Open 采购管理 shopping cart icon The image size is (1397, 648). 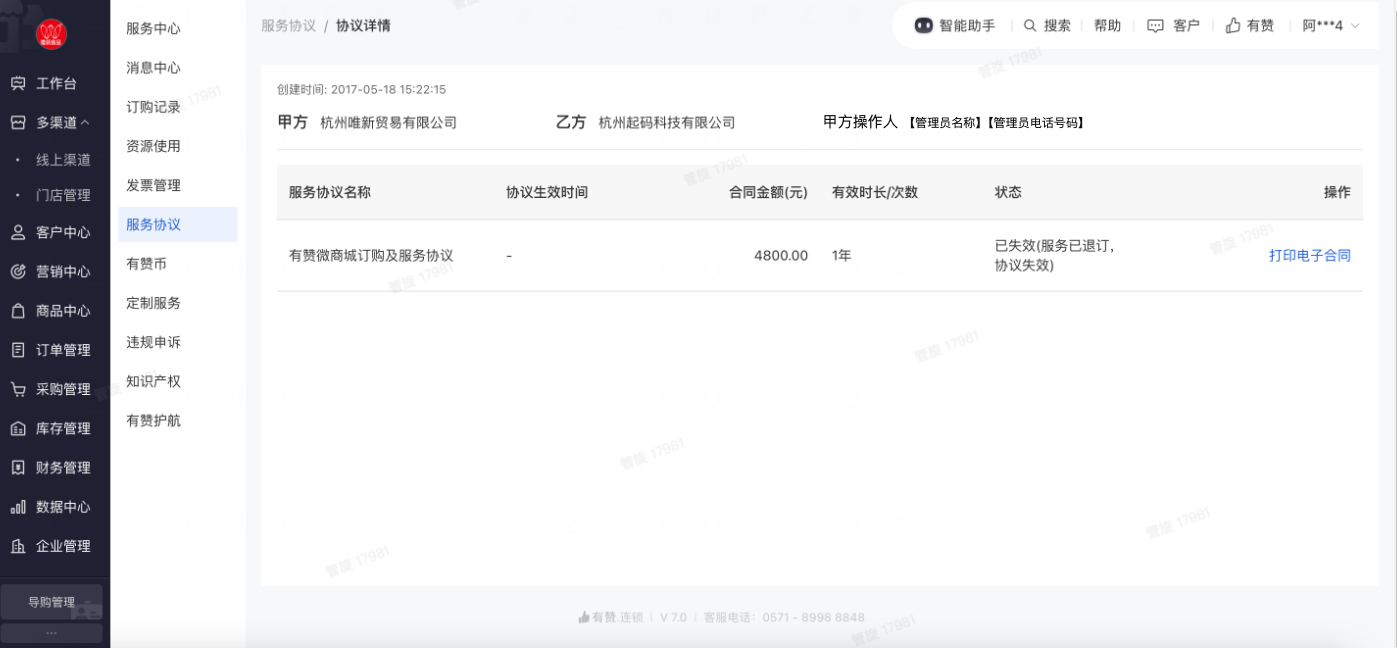point(18,390)
